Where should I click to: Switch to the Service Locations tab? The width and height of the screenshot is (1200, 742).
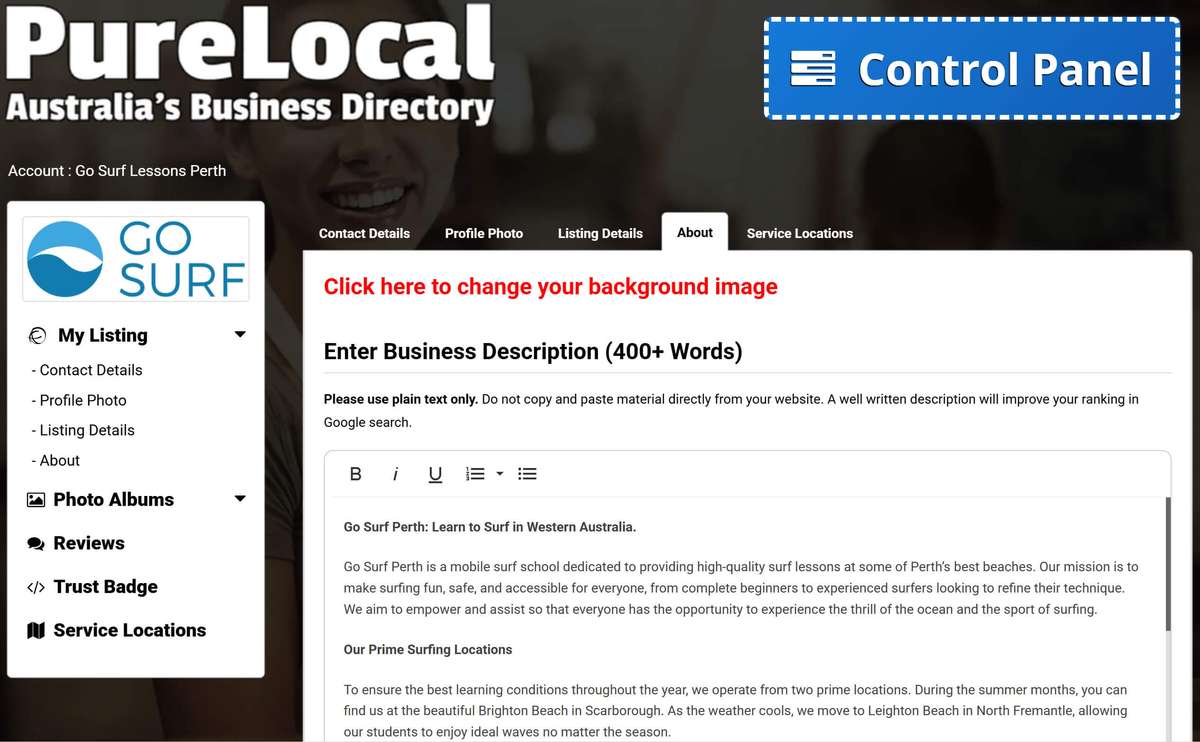click(x=800, y=233)
